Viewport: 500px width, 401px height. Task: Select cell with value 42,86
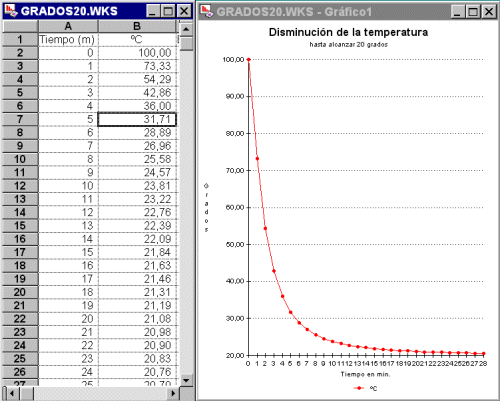click(x=137, y=93)
